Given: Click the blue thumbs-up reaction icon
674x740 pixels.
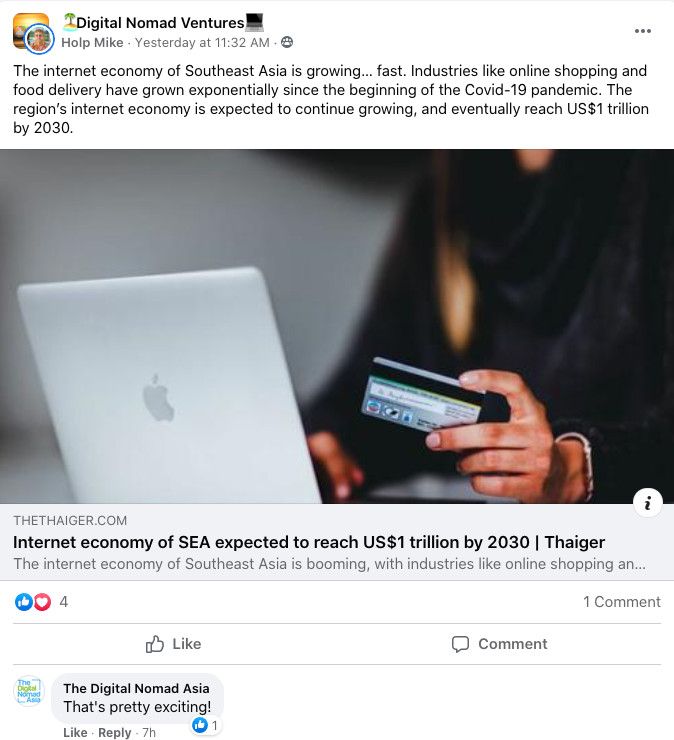Looking at the screenshot, I should (x=24, y=602).
